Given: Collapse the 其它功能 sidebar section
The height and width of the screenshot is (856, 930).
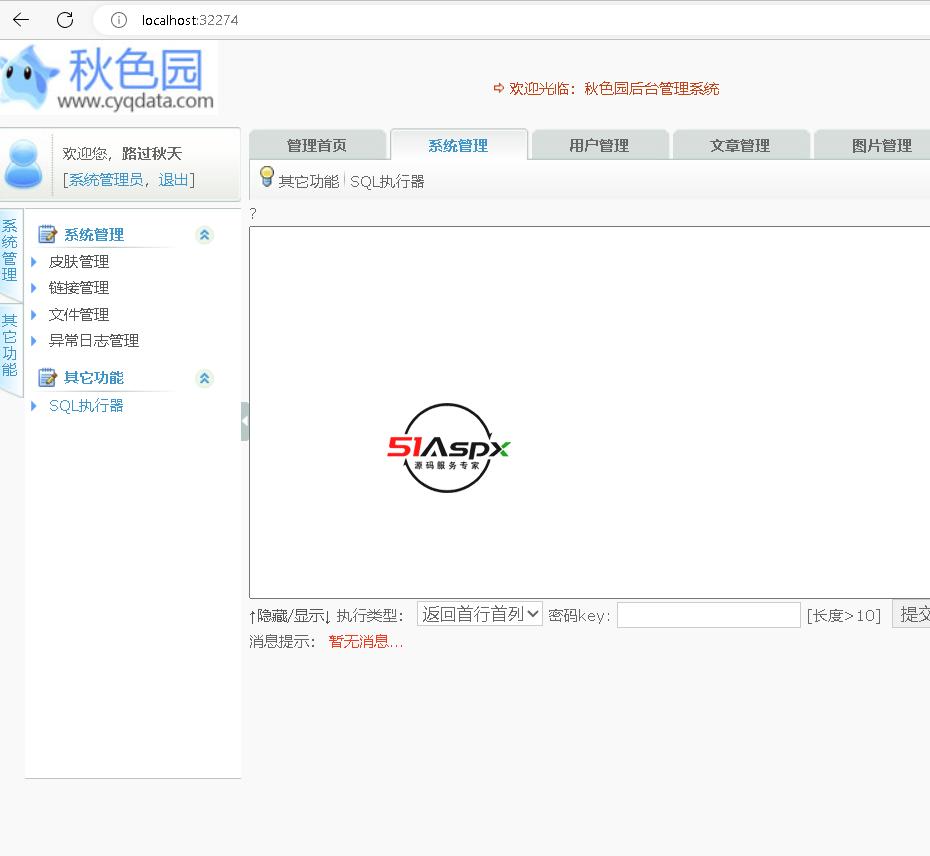Looking at the screenshot, I should (x=205, y=378).
